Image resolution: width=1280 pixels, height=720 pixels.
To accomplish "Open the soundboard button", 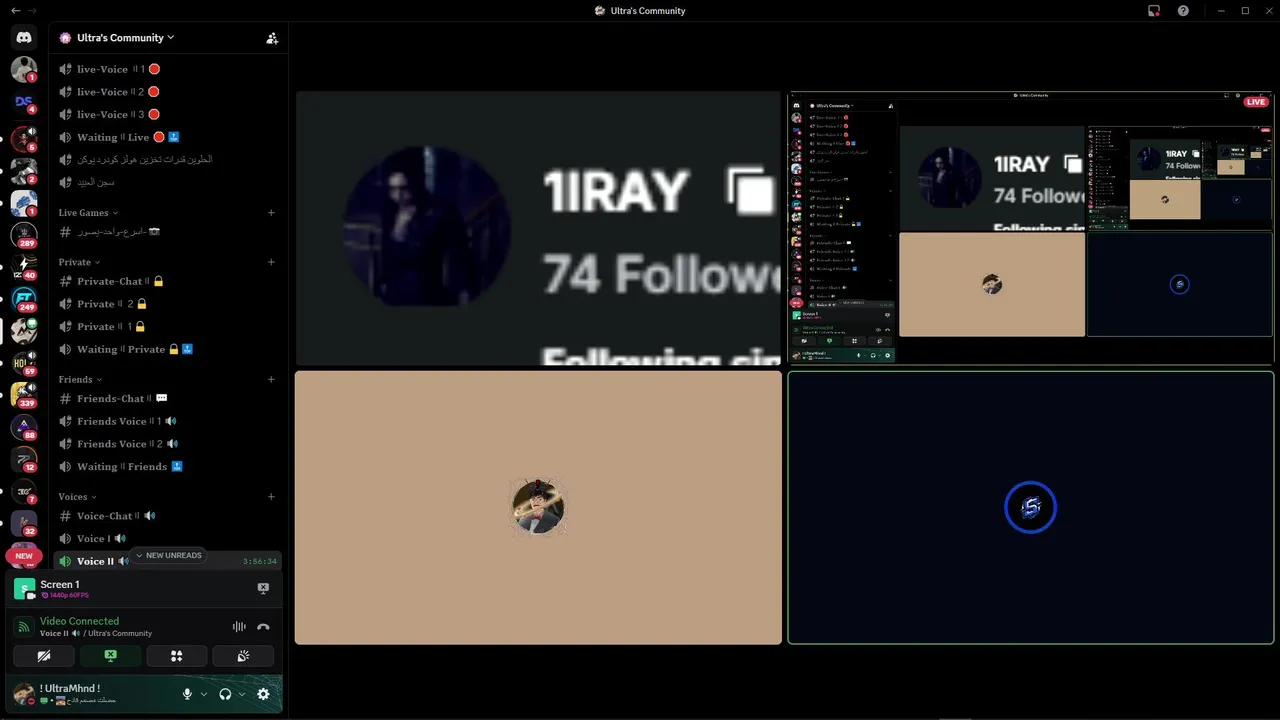I will point(243,656).
